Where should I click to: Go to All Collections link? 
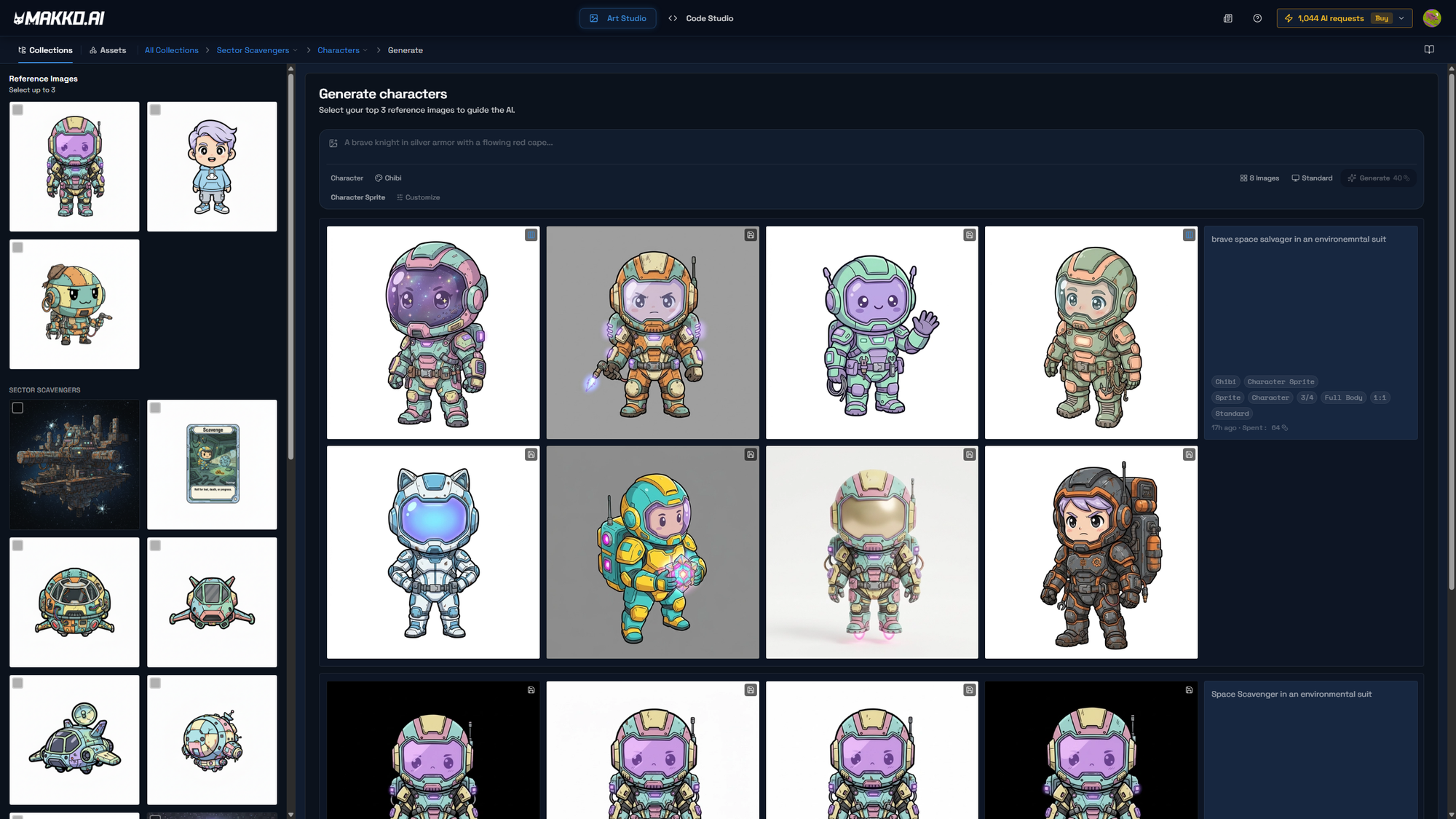[171, 50]
